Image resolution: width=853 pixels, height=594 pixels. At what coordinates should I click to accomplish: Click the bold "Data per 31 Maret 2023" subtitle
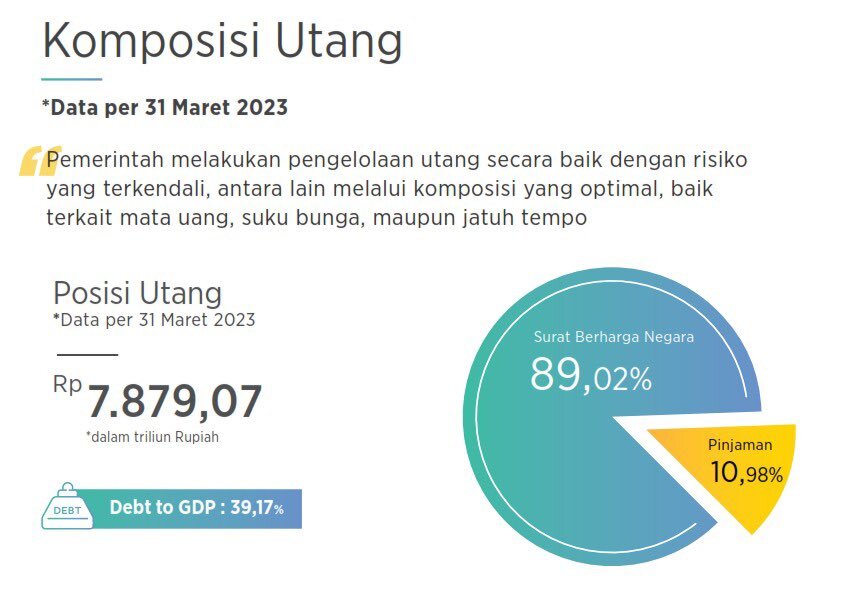tap(165, 107)
